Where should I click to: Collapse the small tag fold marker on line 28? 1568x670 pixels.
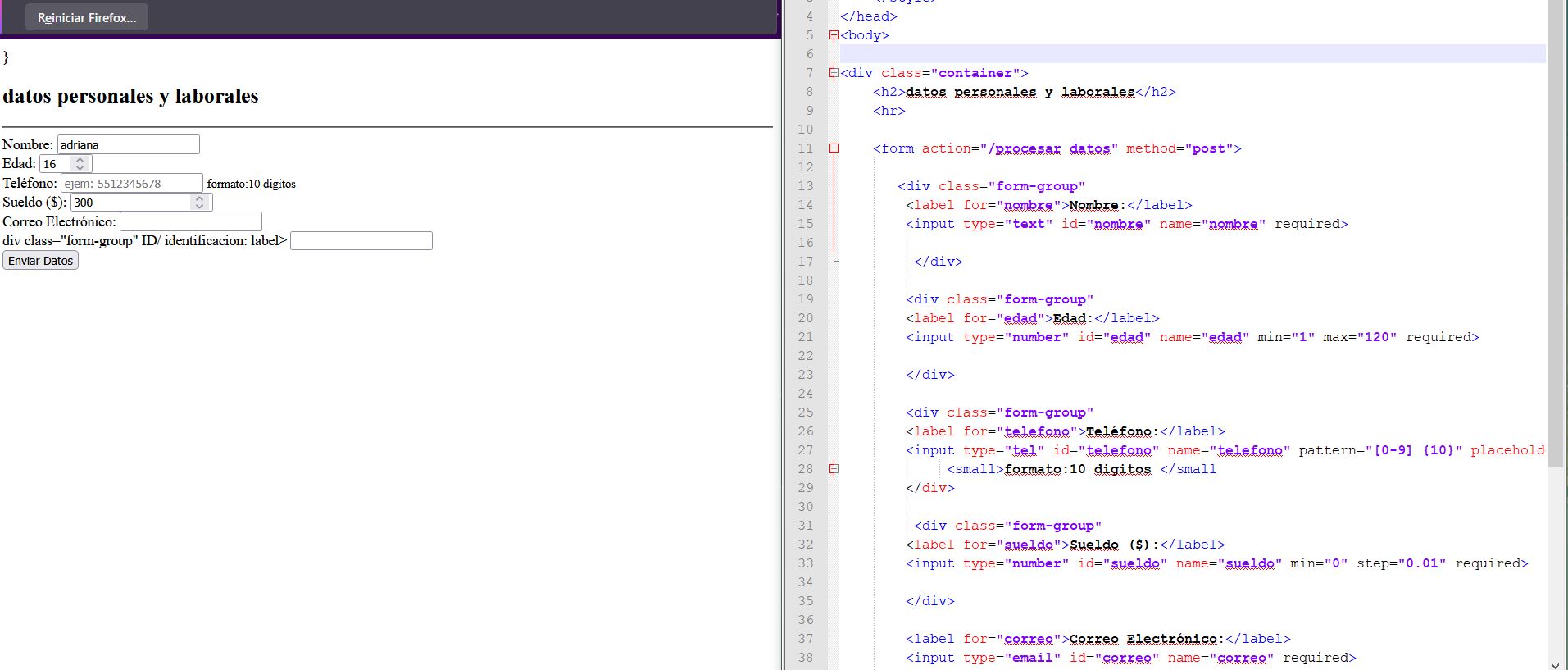pos(834,469)
